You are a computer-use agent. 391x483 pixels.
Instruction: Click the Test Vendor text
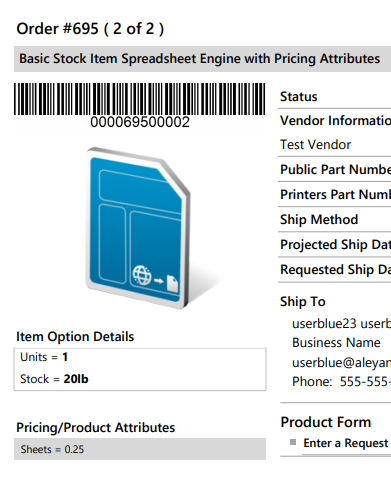315,145
